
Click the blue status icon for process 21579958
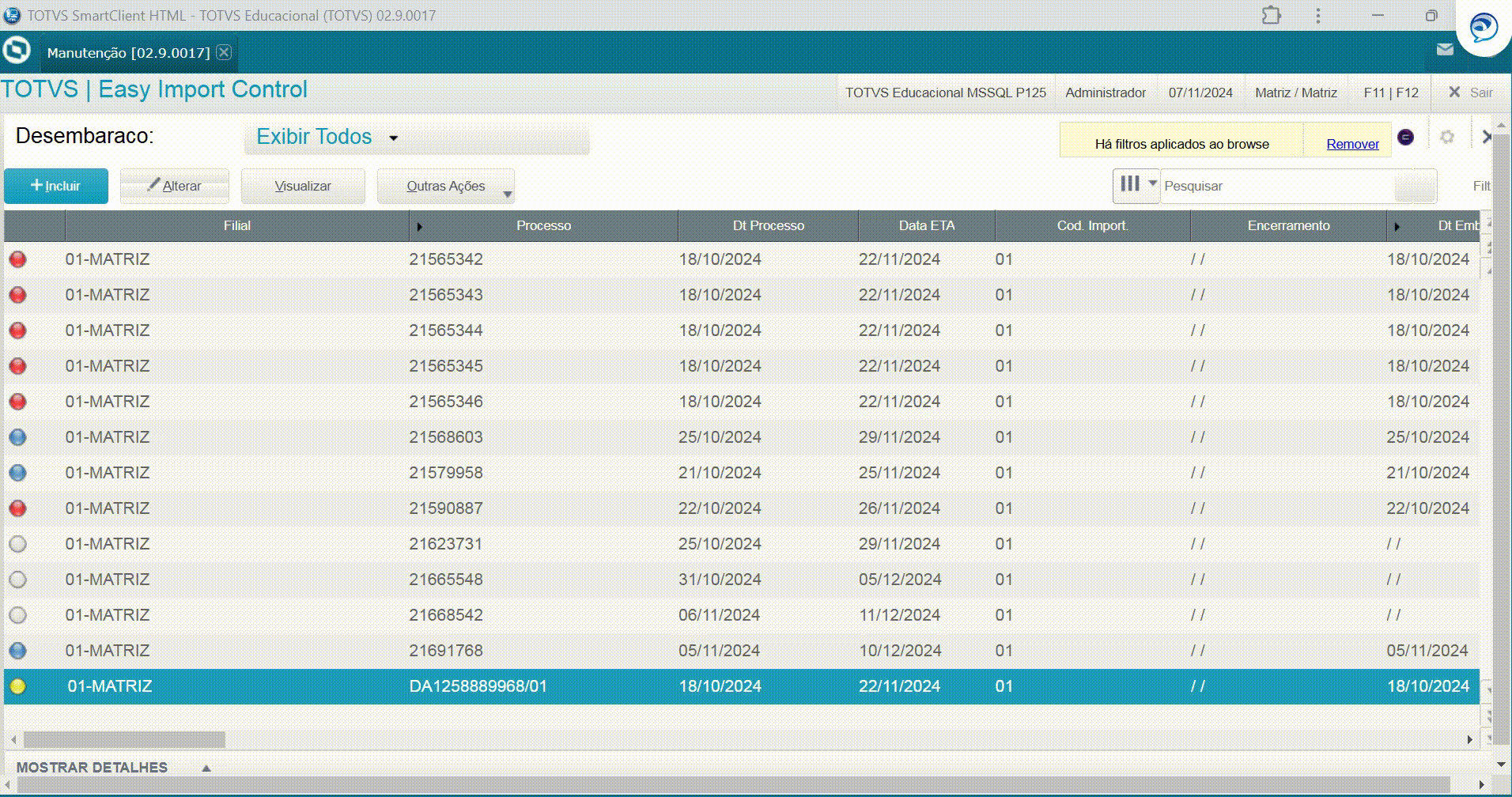coord(17,473)
